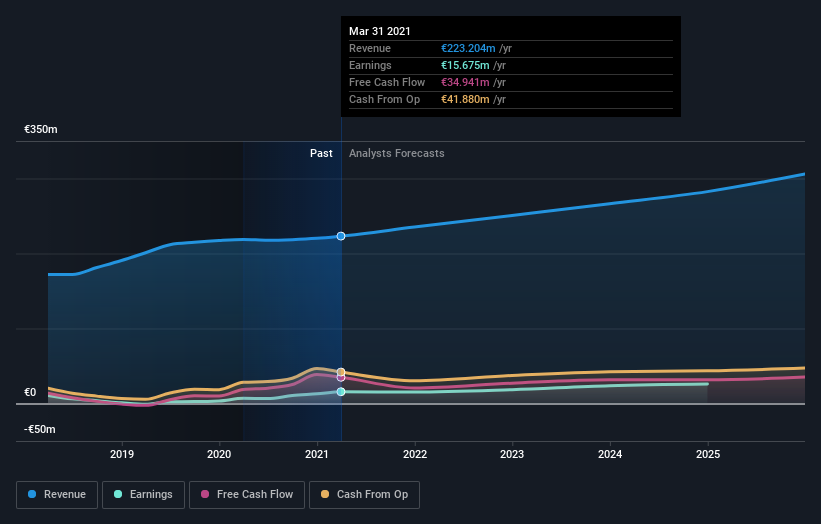
Task: Click the 2019 x-axis label
Action: 122,454
